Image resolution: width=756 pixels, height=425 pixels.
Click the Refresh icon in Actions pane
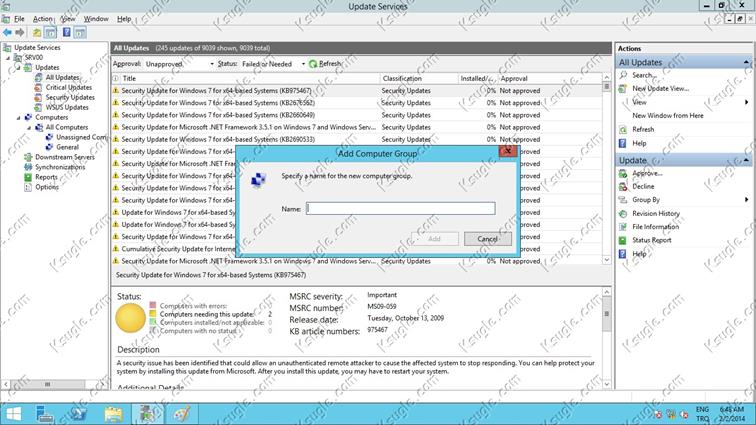point(623,129)
